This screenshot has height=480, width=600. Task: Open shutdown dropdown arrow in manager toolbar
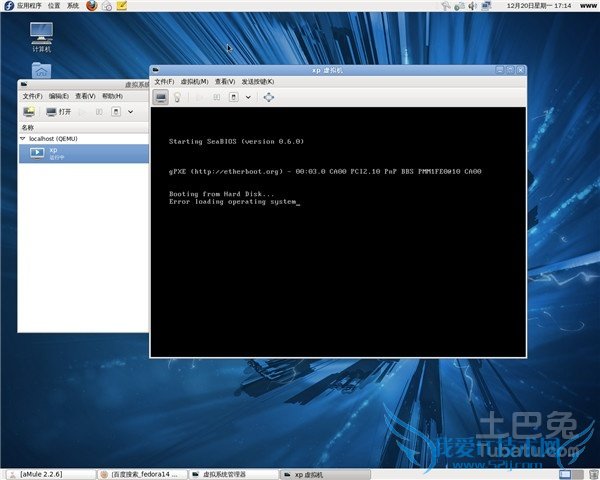(130, 112)
